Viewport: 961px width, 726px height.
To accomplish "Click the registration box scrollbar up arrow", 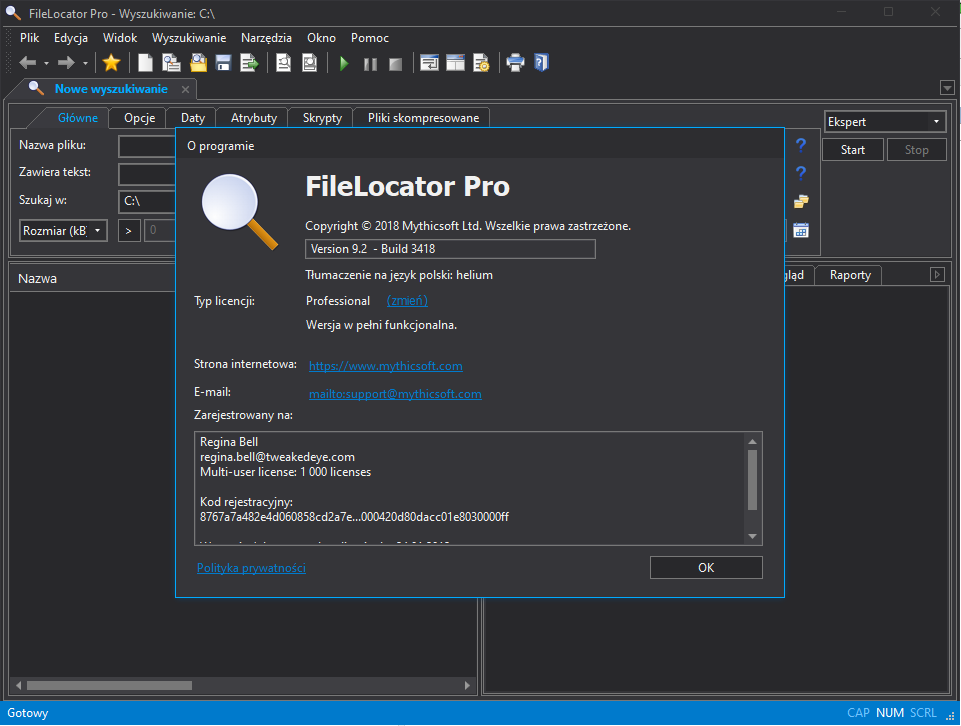I will point(753,441).
